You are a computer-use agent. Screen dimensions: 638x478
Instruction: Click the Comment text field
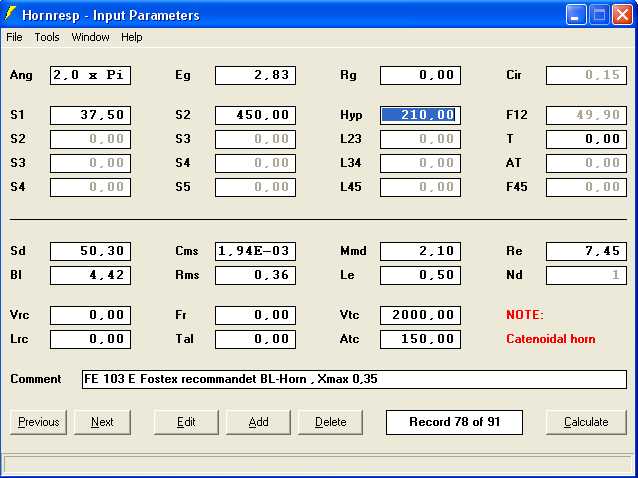[354, 379]
